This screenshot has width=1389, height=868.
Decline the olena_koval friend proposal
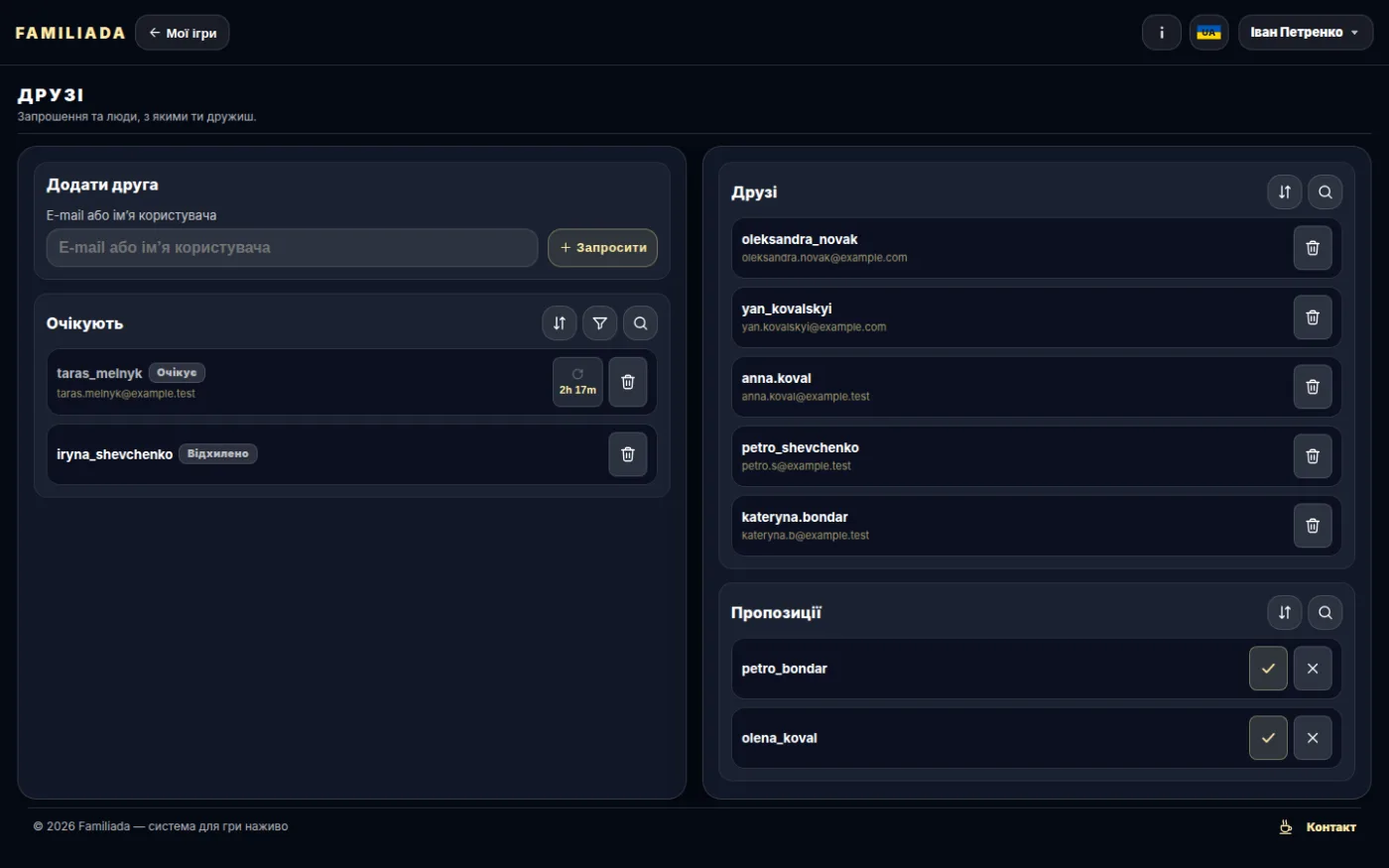click(x=1313, y=738)
